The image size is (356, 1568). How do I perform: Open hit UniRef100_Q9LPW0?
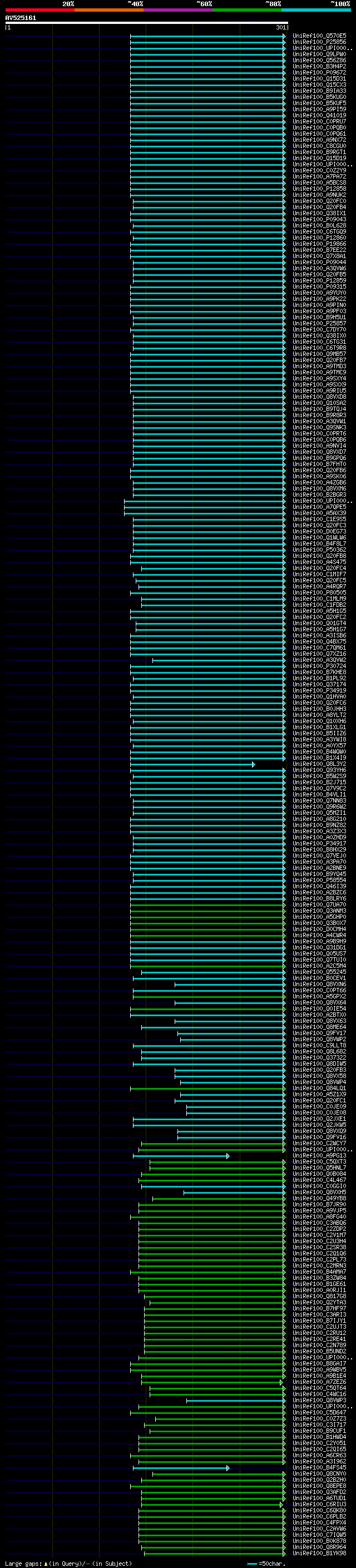tap(319, 54)
